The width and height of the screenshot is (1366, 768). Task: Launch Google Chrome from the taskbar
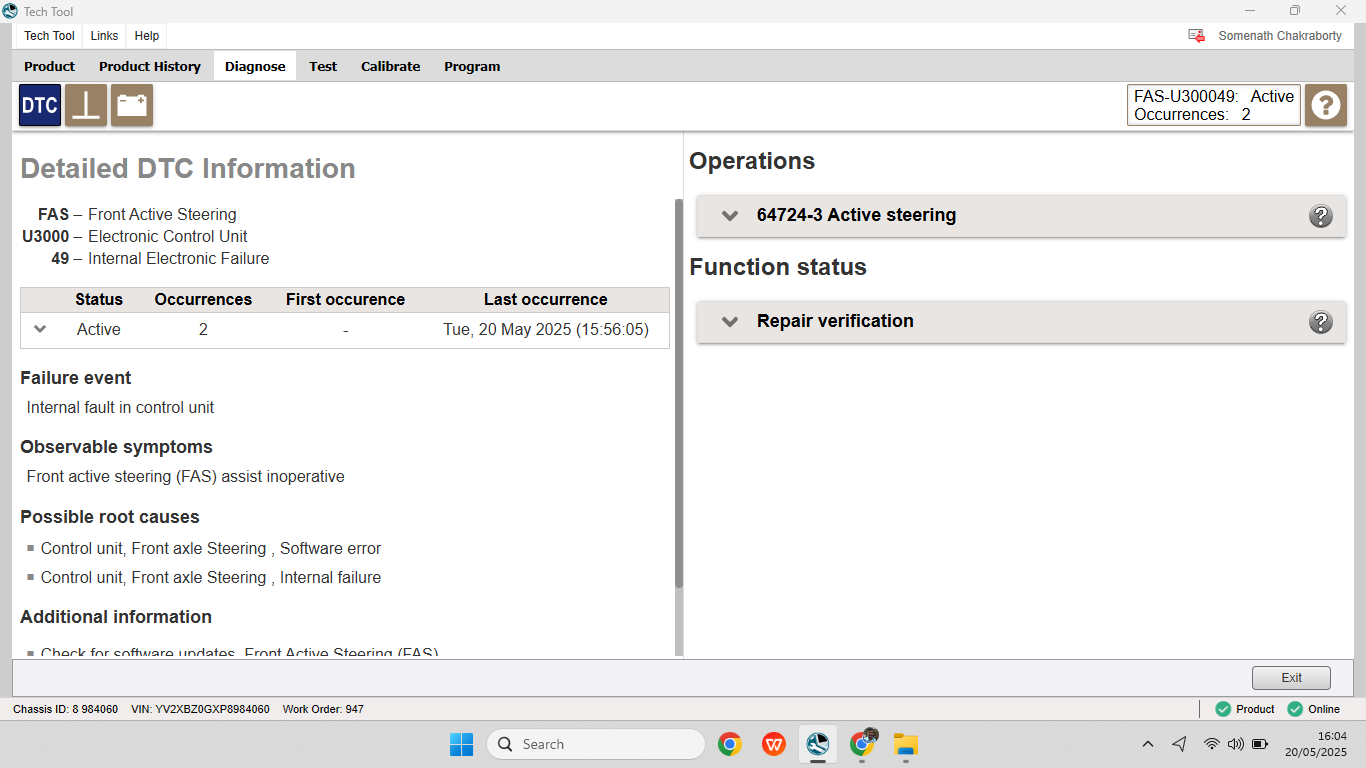point(730,744)
